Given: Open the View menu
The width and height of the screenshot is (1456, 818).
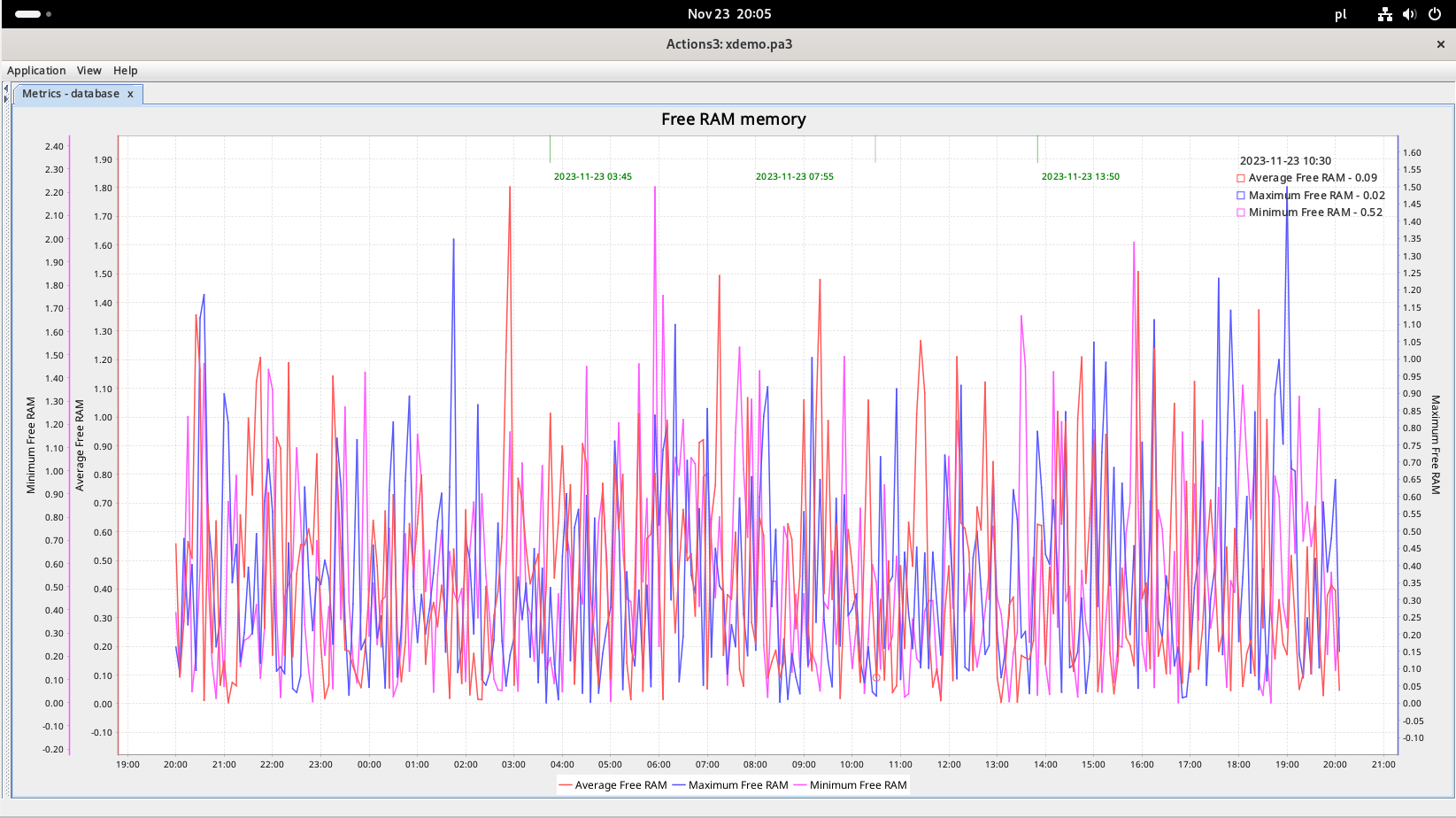Looking at the screenshot, I should (89, 71).
